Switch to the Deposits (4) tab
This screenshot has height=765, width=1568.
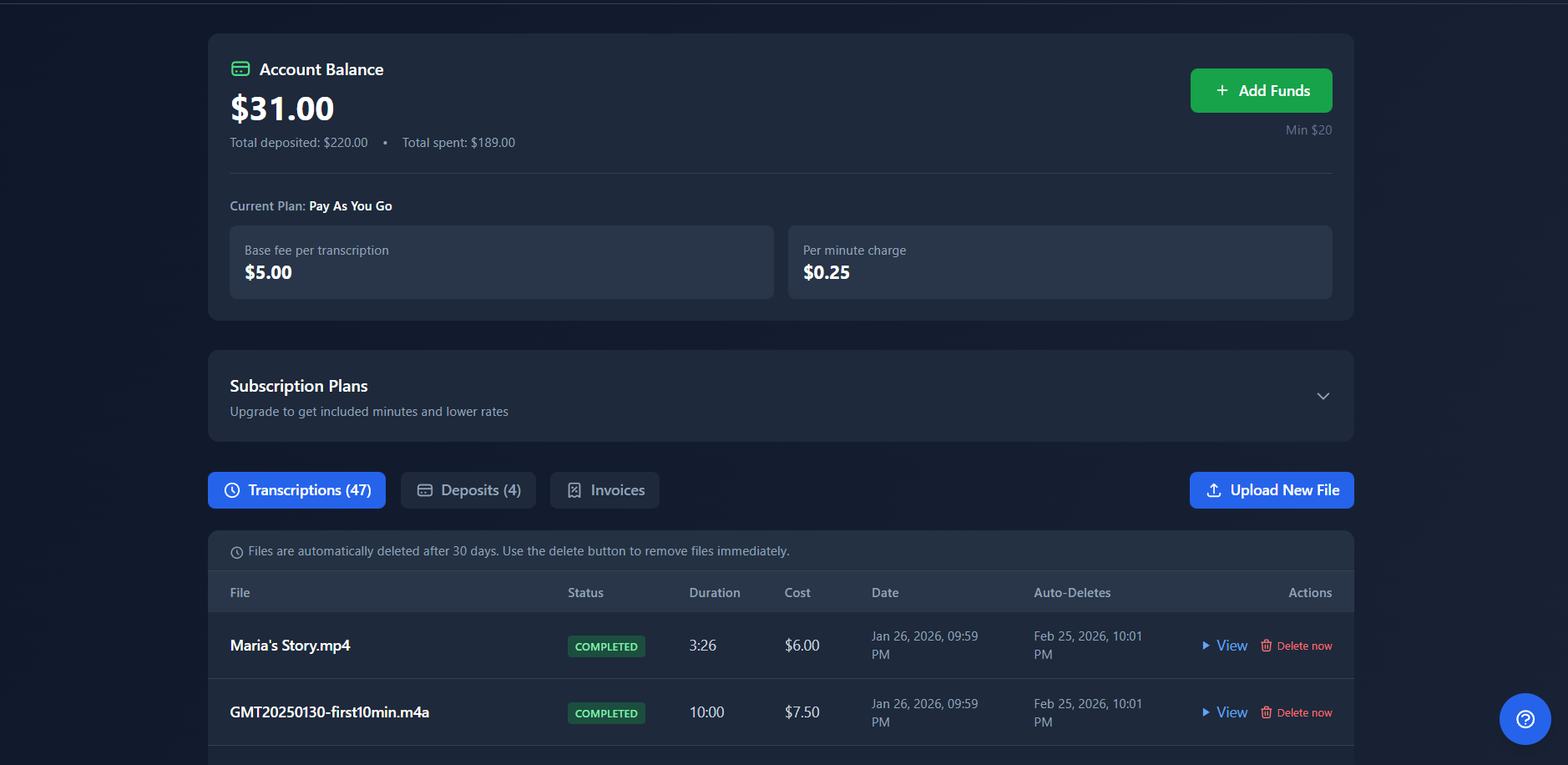[x=468, y=490]
